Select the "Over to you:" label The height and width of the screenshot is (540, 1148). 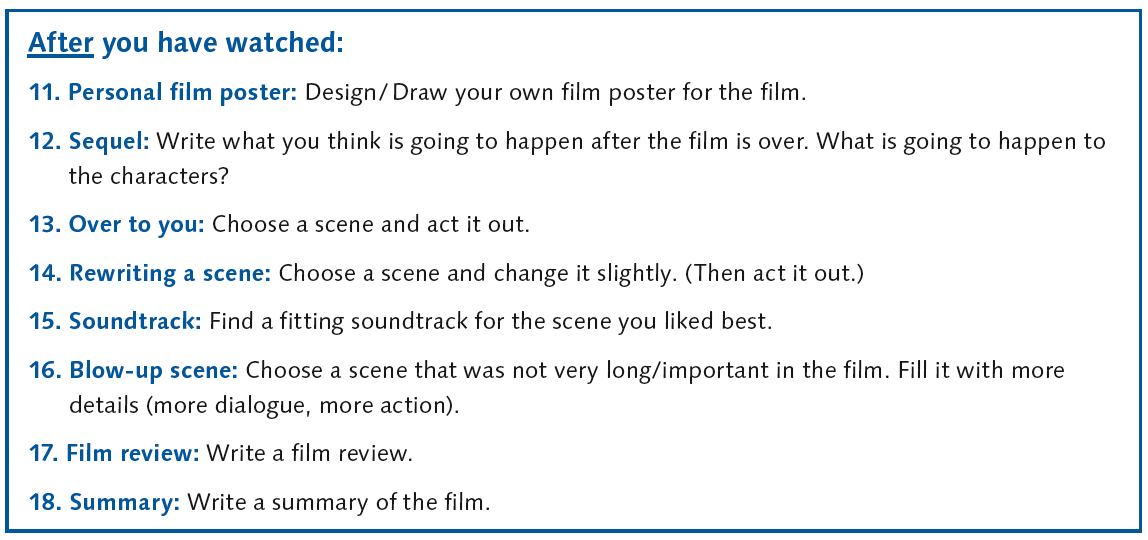[x=137, y=225]
